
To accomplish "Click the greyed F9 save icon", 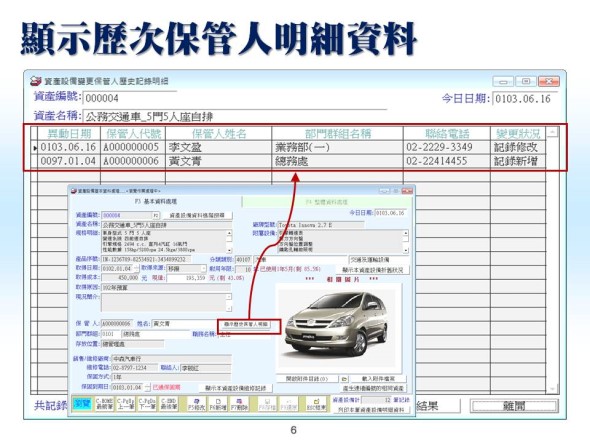I will (x=268, y=404).
